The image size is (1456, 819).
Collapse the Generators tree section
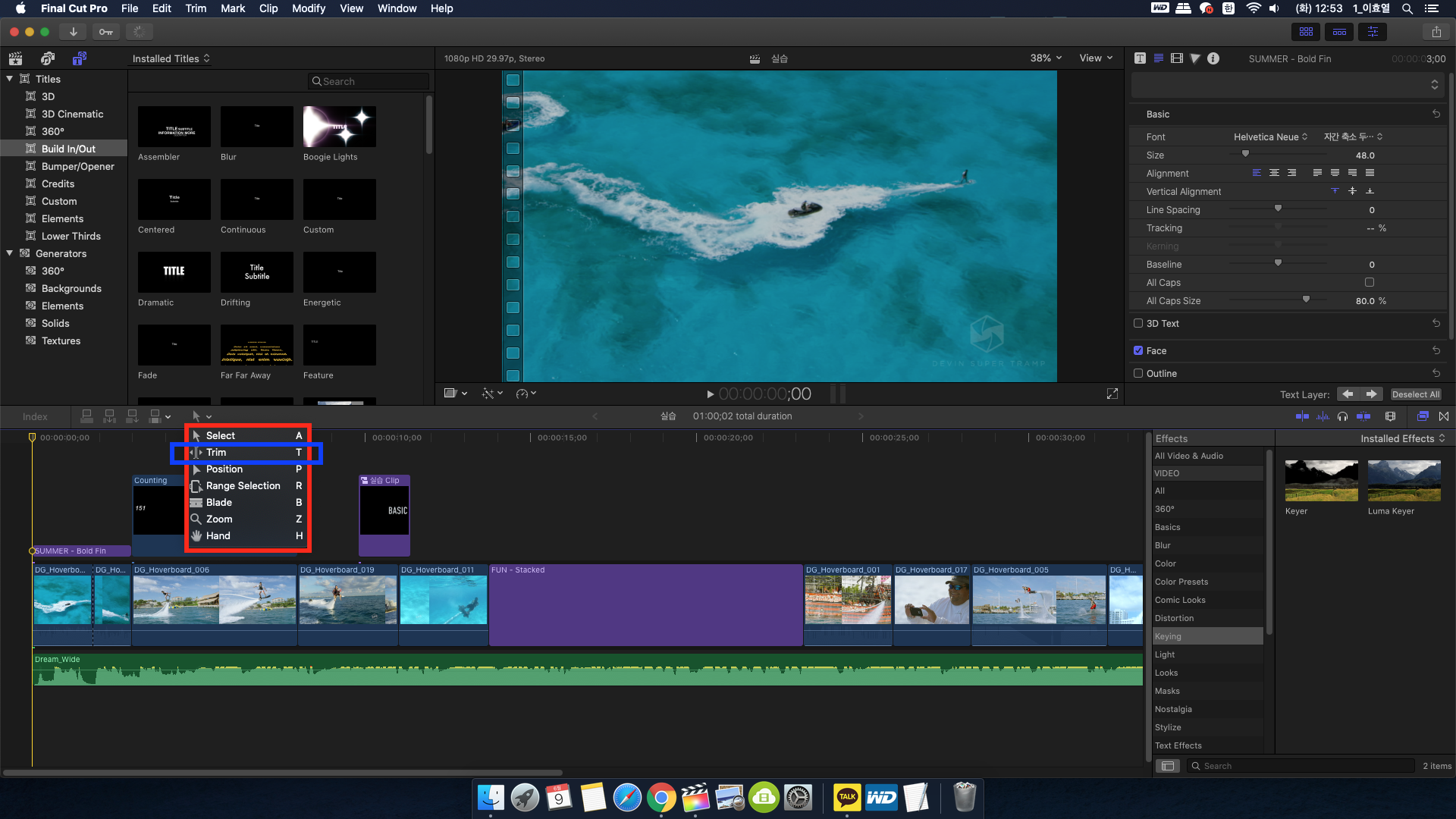coord(10,253)
